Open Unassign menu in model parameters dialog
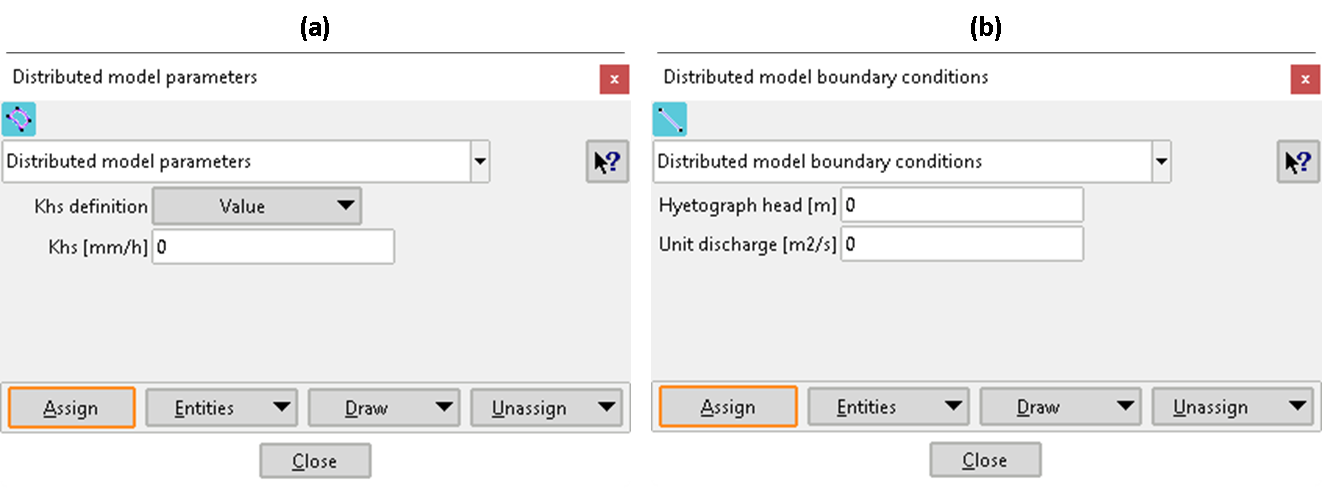The image size is (1322, 488). [x=546, y=408]
